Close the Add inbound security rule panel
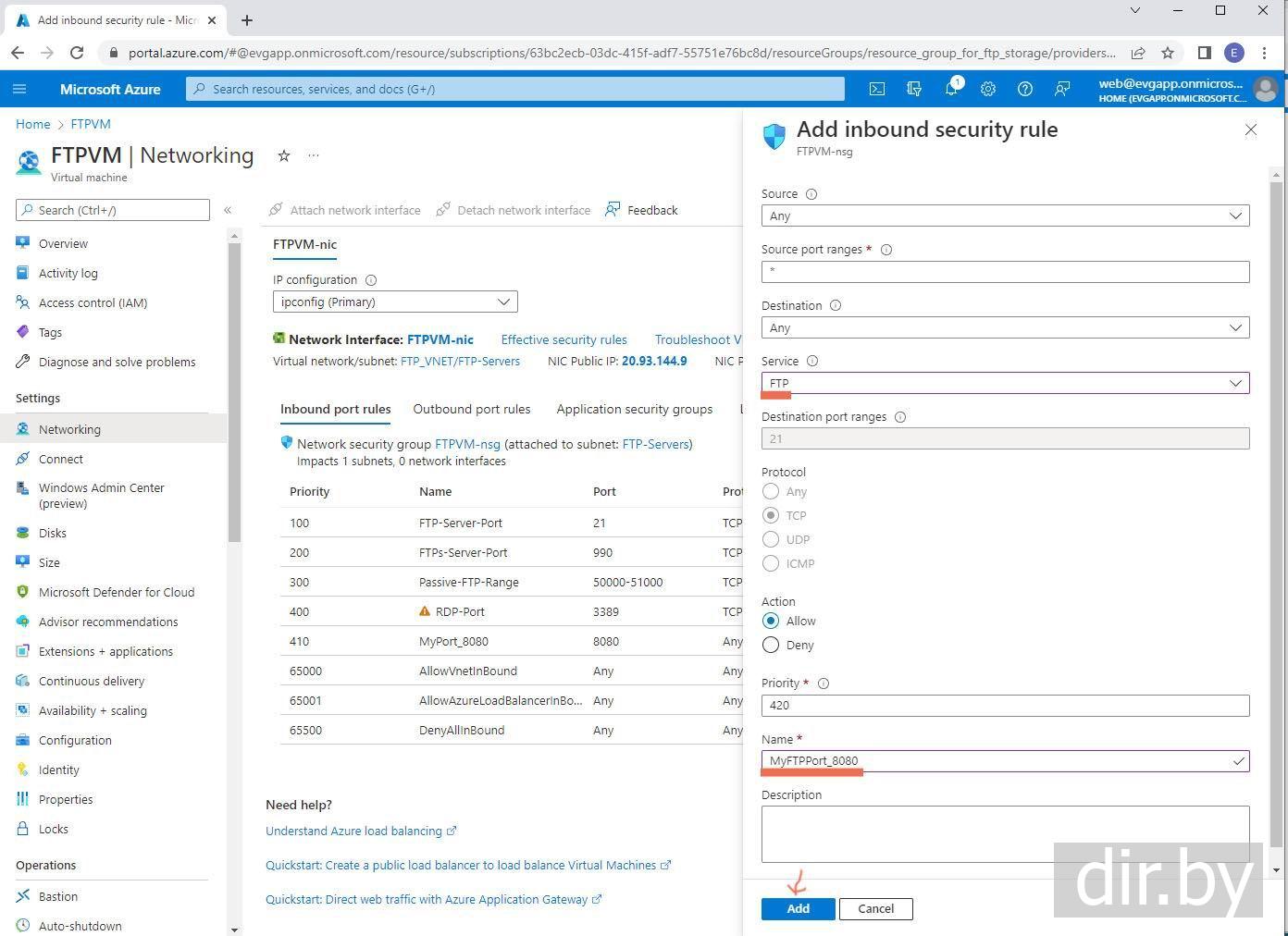 click(1251, 129)
